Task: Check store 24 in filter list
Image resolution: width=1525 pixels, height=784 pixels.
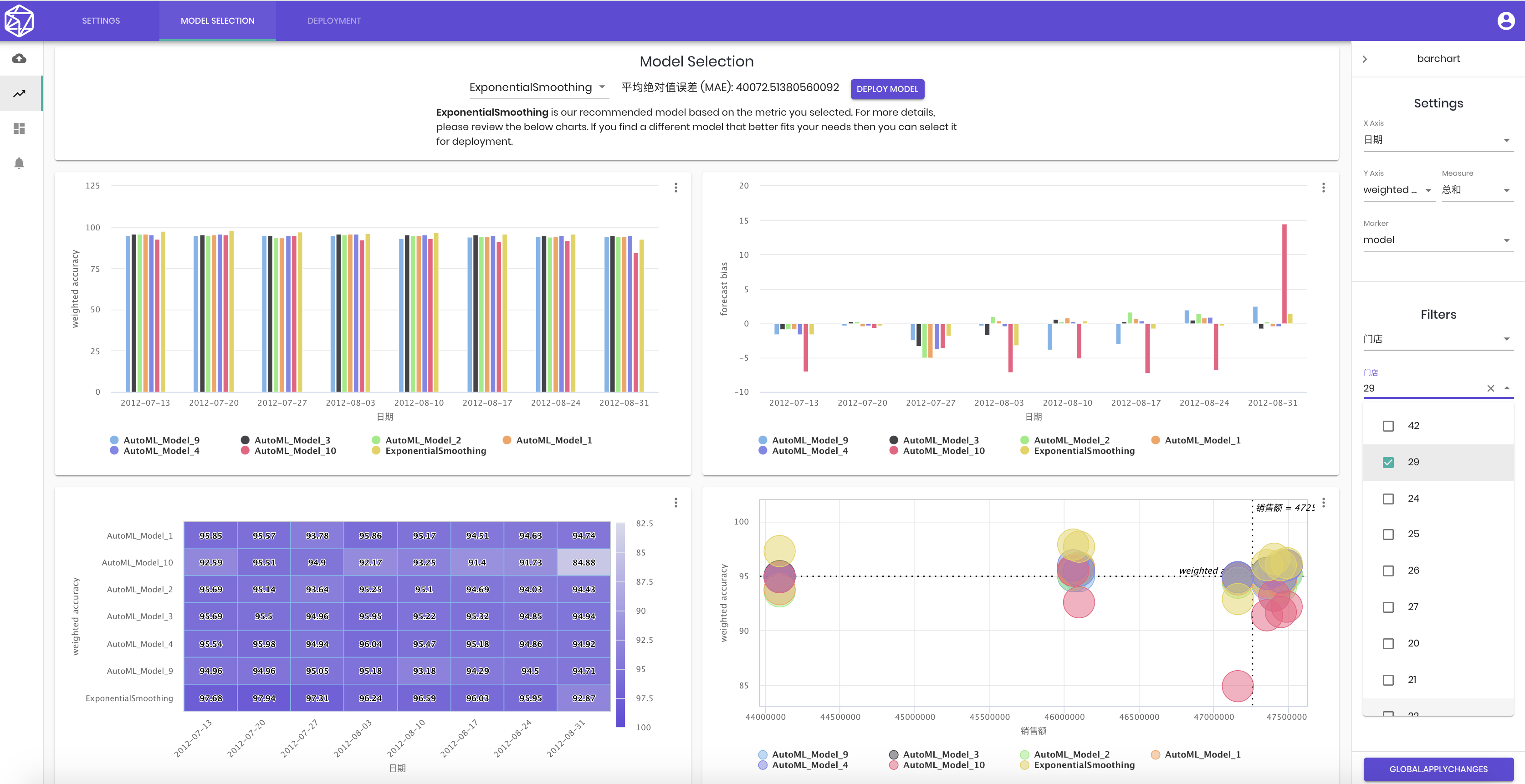Action: click(1387, 499)
